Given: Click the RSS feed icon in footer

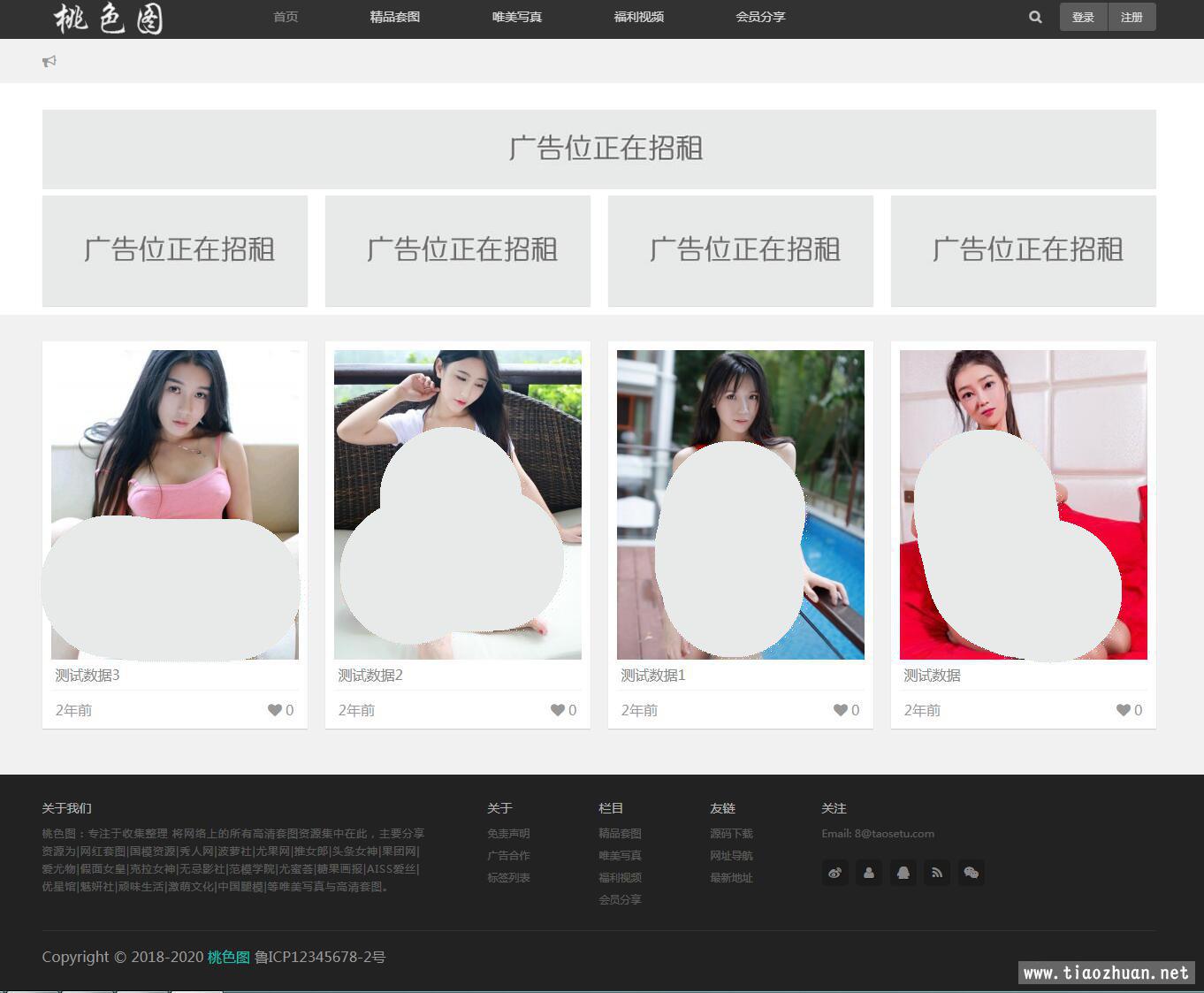Looking at the screenshot, I should [937, 873].
